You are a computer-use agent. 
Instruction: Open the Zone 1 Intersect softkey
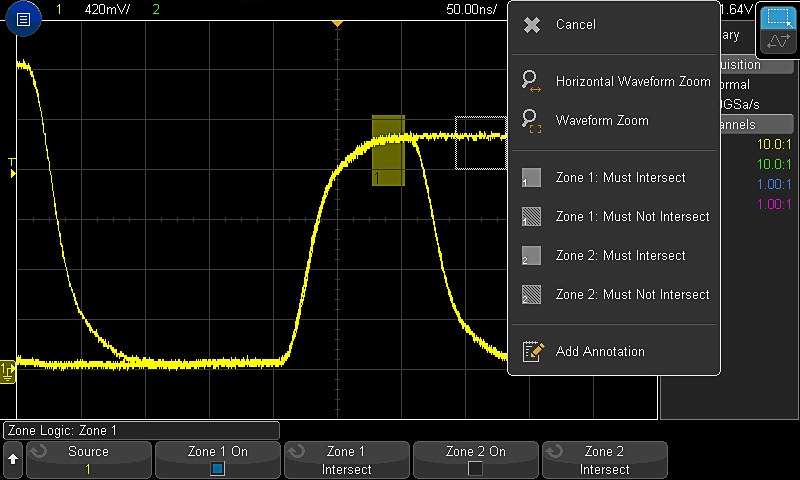(x=346, y=460)
